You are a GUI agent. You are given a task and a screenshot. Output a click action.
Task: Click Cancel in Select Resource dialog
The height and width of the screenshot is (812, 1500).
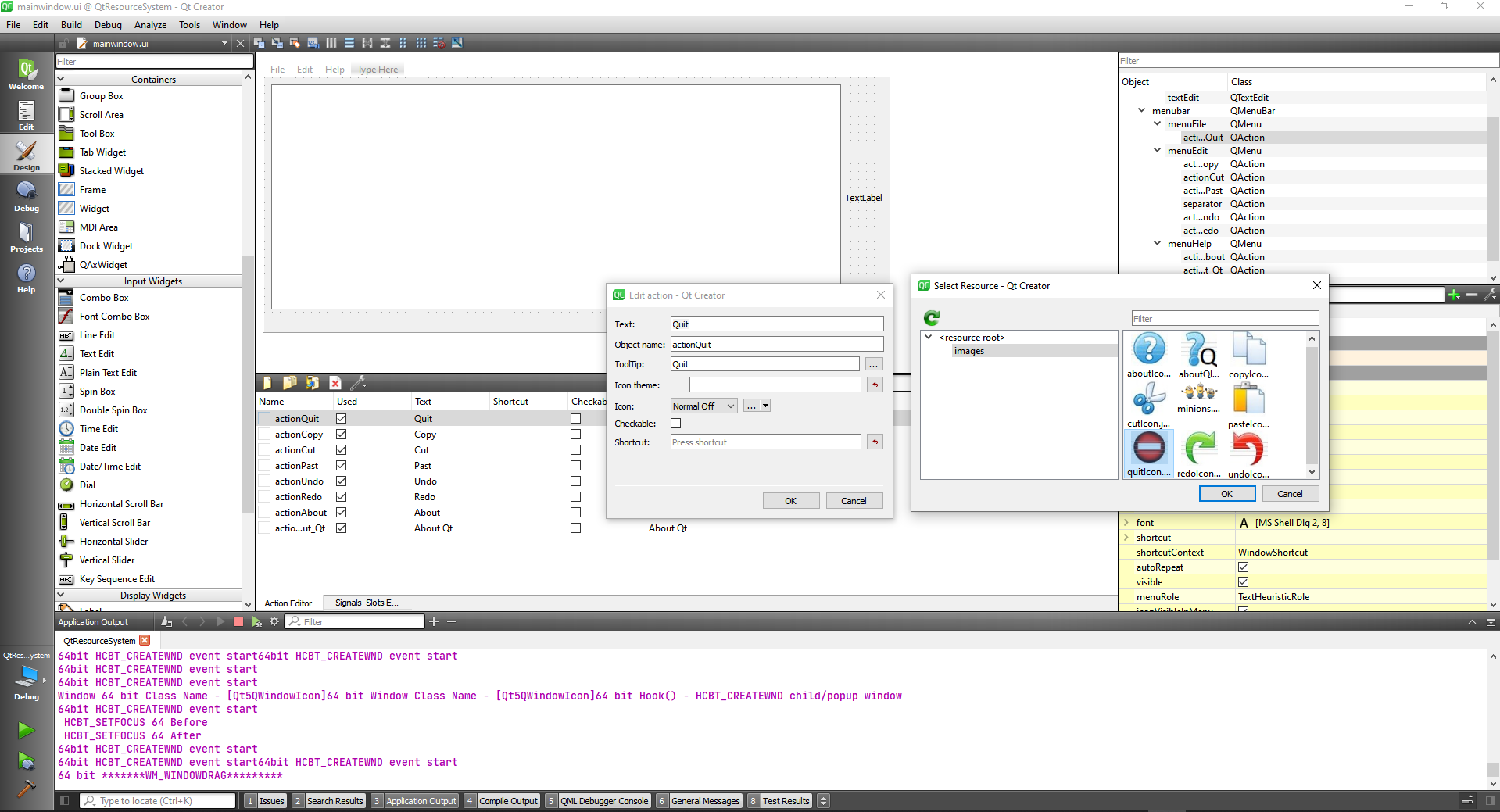point(1290,493)
